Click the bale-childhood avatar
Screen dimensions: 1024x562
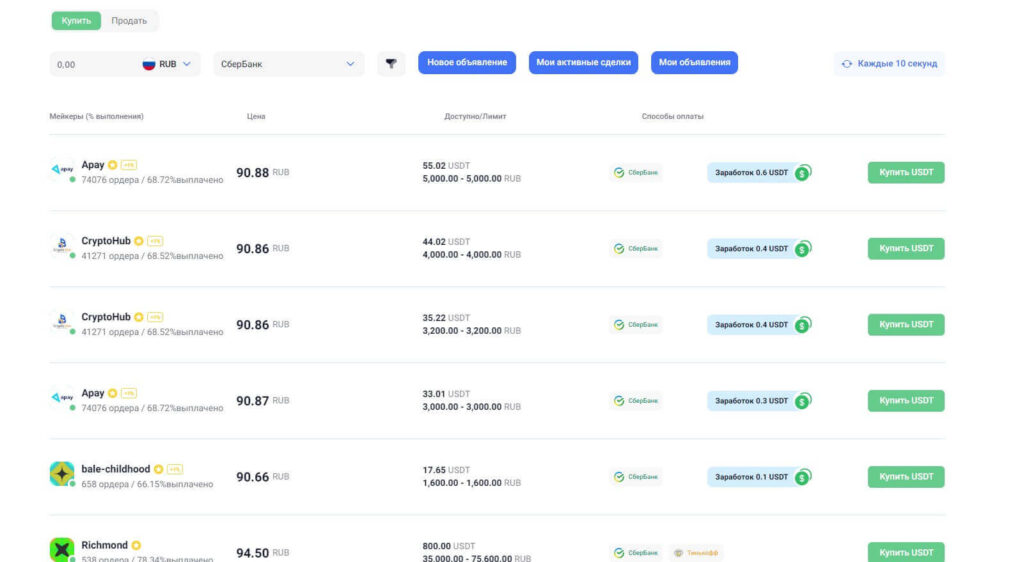(x=62, y=474)
